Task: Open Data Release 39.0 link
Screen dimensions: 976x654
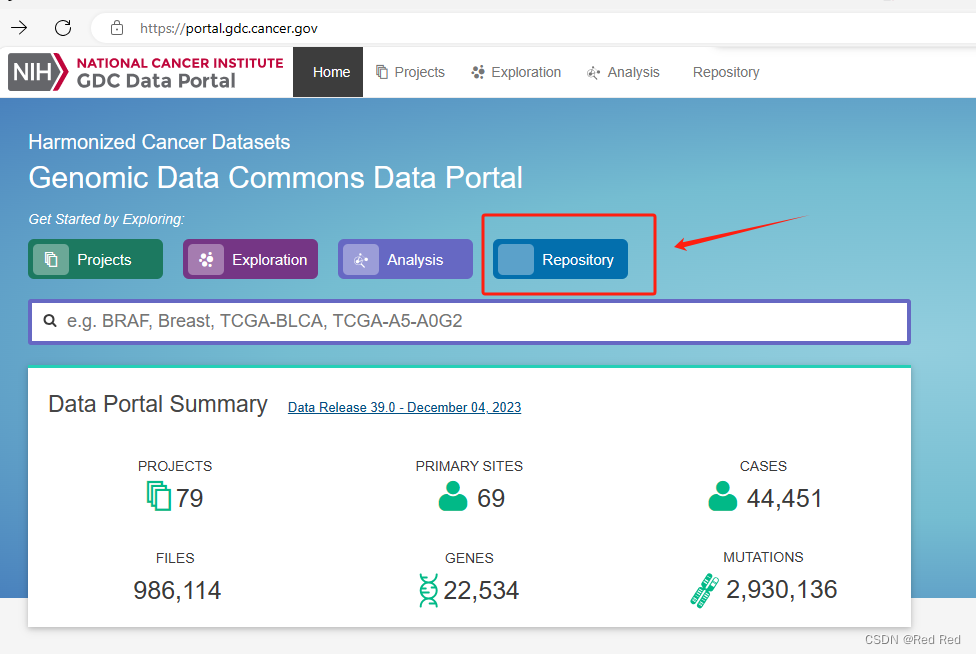Action: 405,408
